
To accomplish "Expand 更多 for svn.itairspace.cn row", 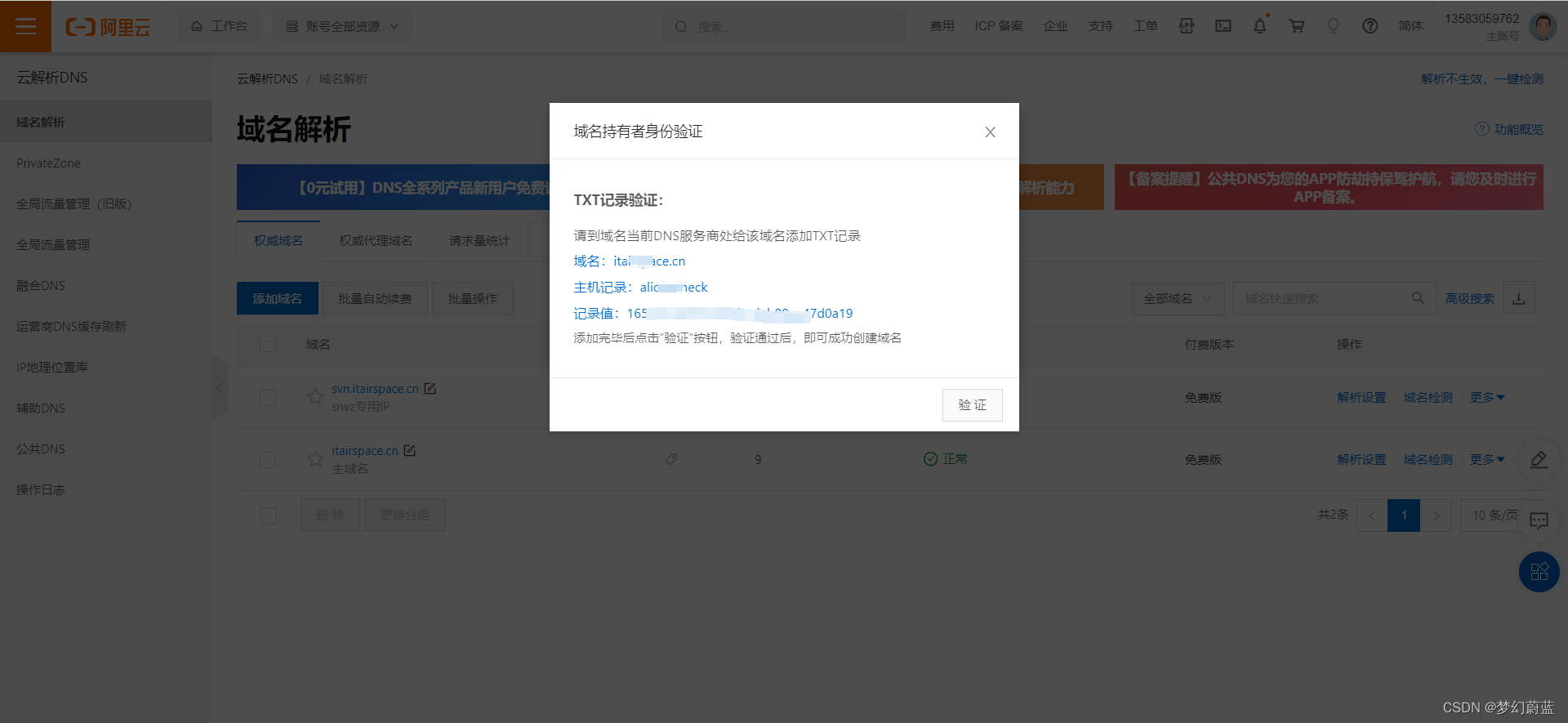I will coord(1487,397).
